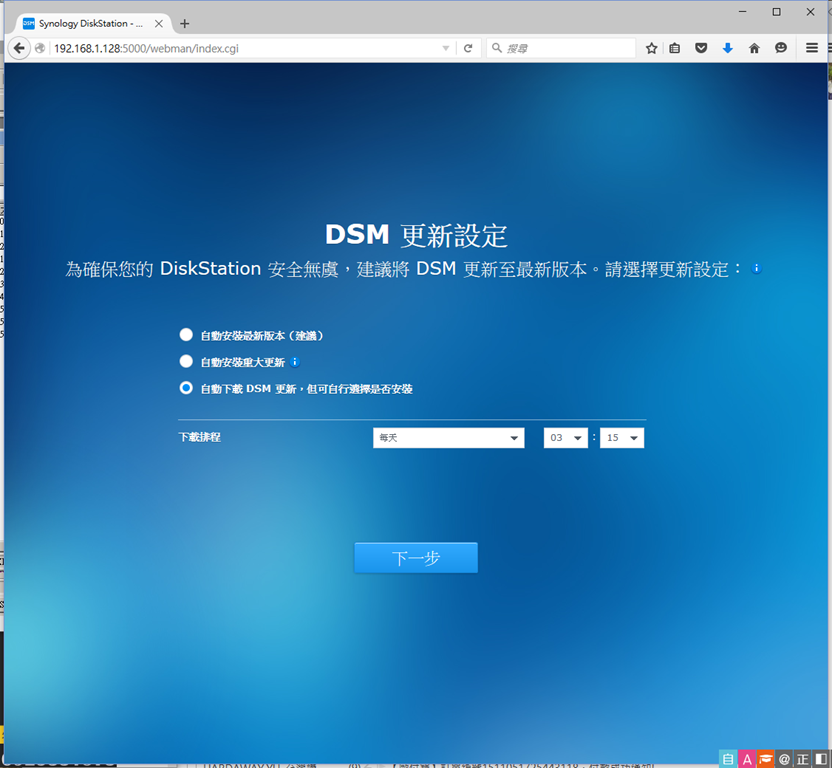Viewport: 832px width, 768px height.
Task: Go back with the browser back arrow
Action: click(19, 48)
